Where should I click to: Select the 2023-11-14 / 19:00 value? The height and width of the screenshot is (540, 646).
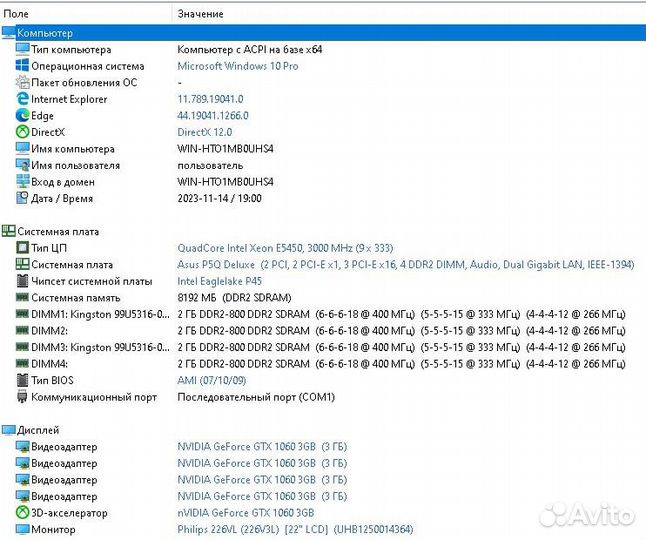point(219,198)
